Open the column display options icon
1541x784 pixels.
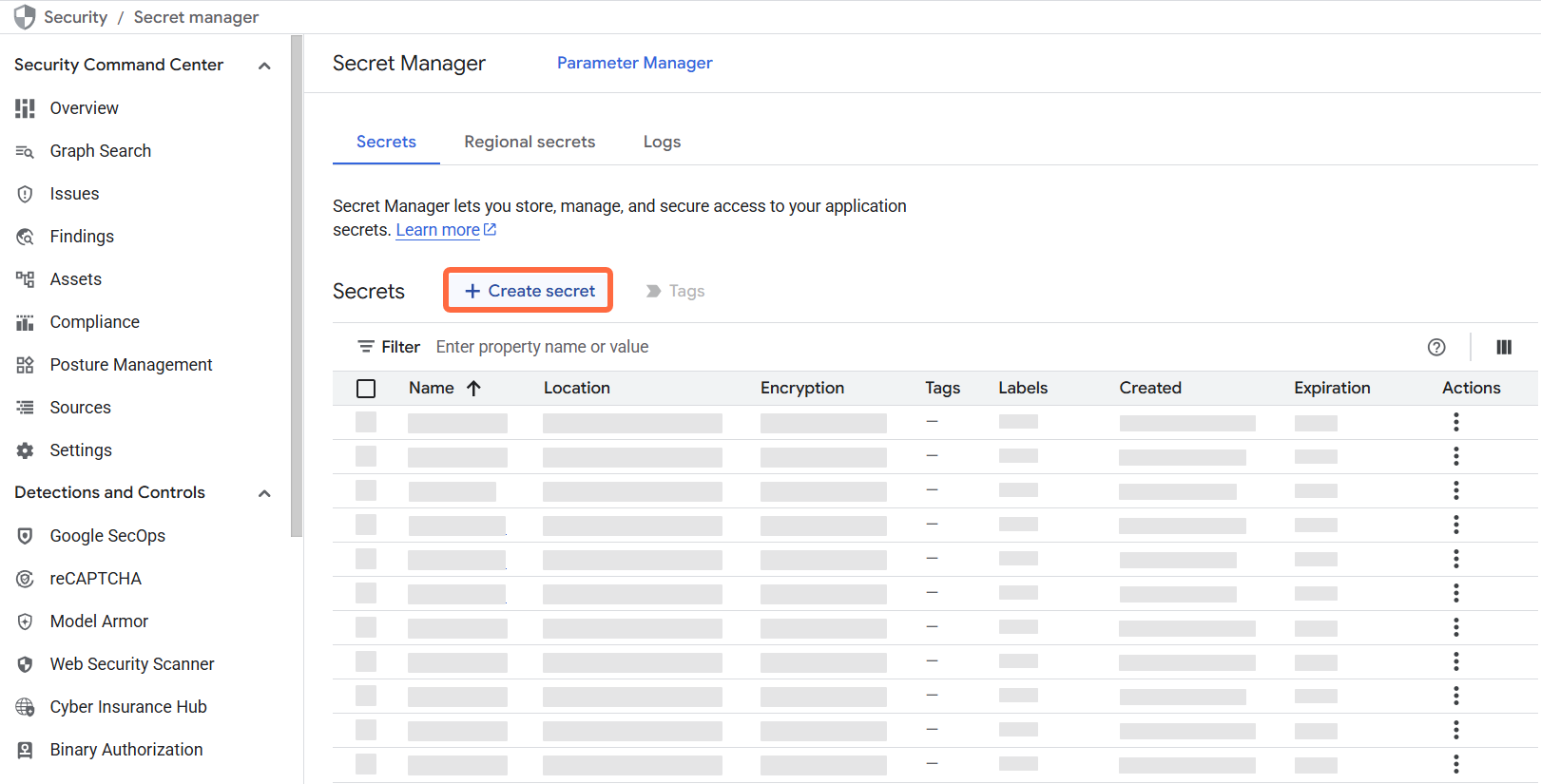(x=1504, y=347)
